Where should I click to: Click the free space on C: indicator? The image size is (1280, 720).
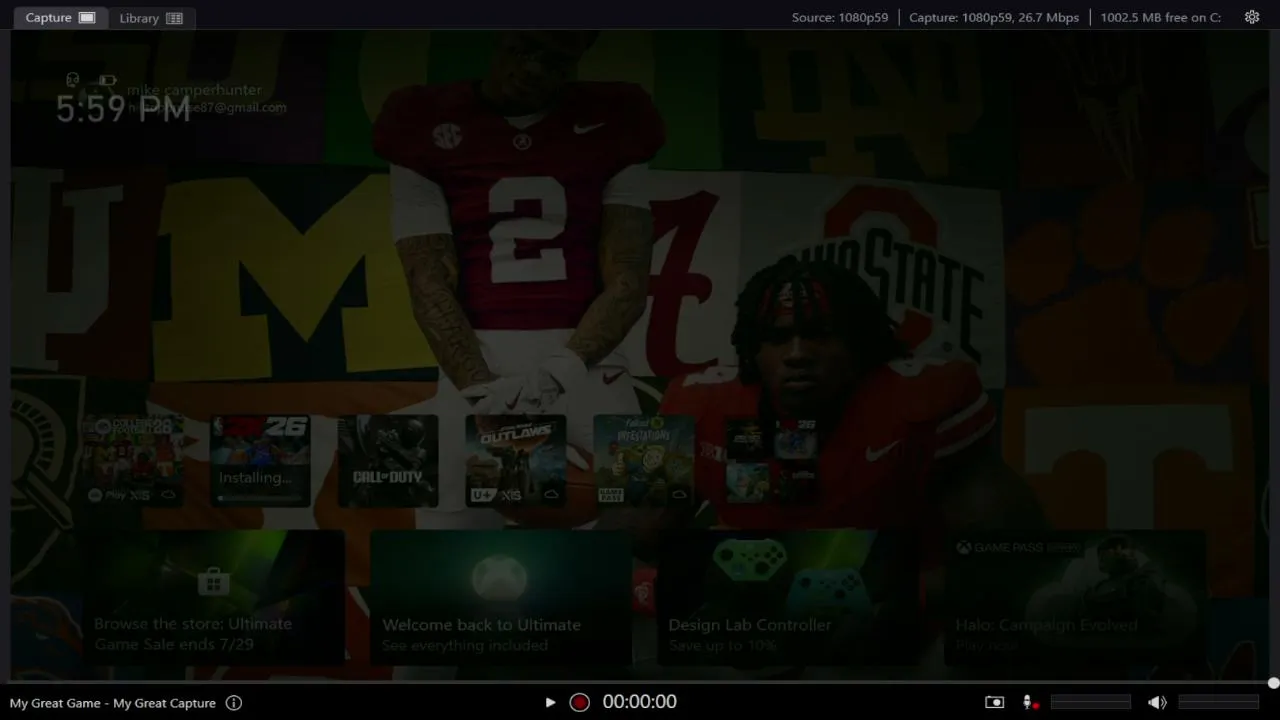(1161, 17)
